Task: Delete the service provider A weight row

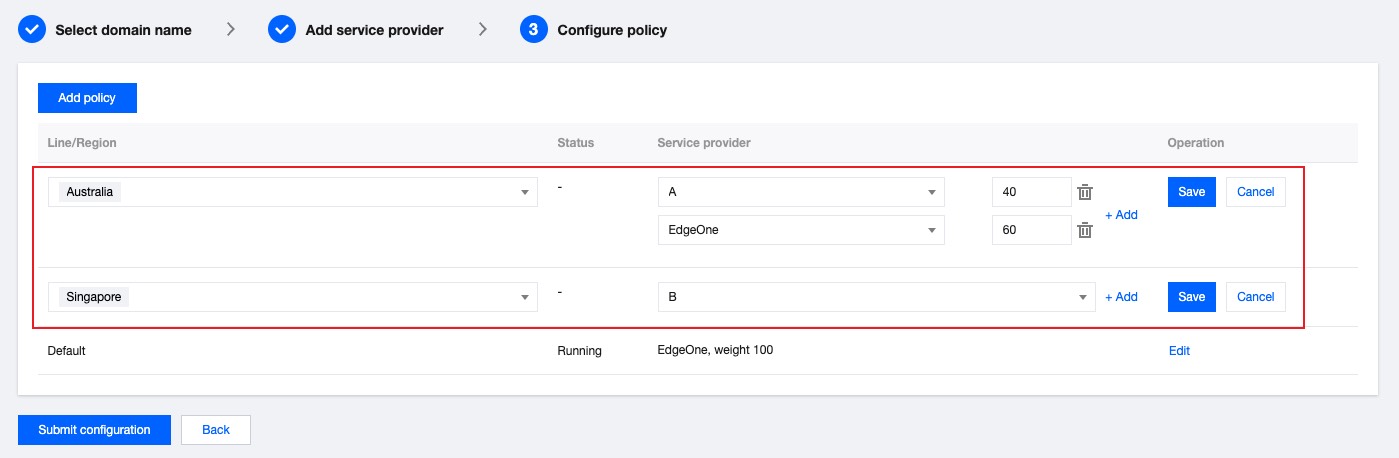Action: [1084, 192]
